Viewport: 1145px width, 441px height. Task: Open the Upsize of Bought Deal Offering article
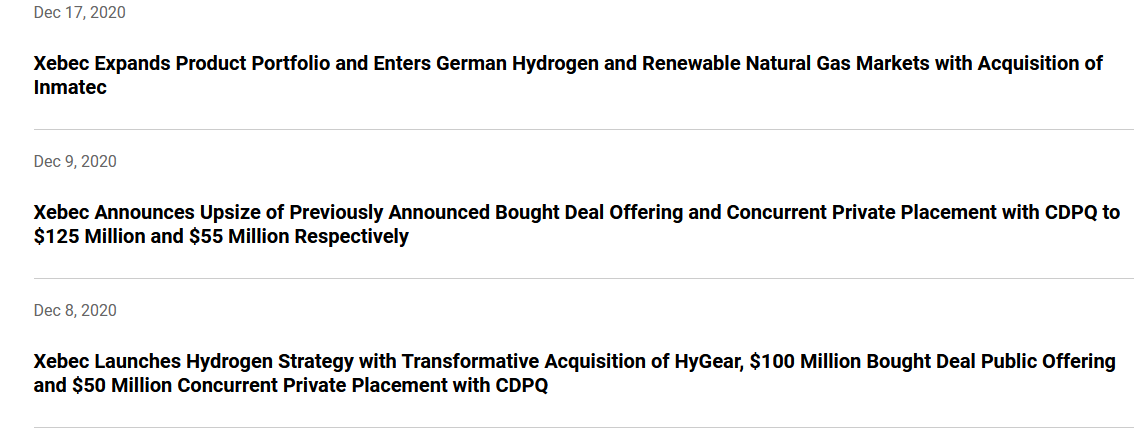coord(576,212)
